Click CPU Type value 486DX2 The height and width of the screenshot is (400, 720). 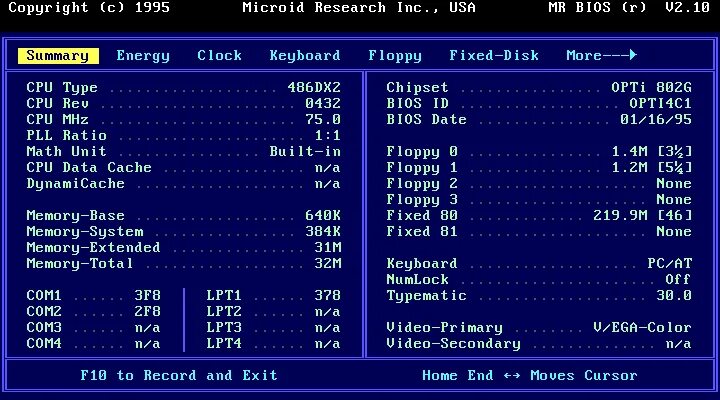314,87
